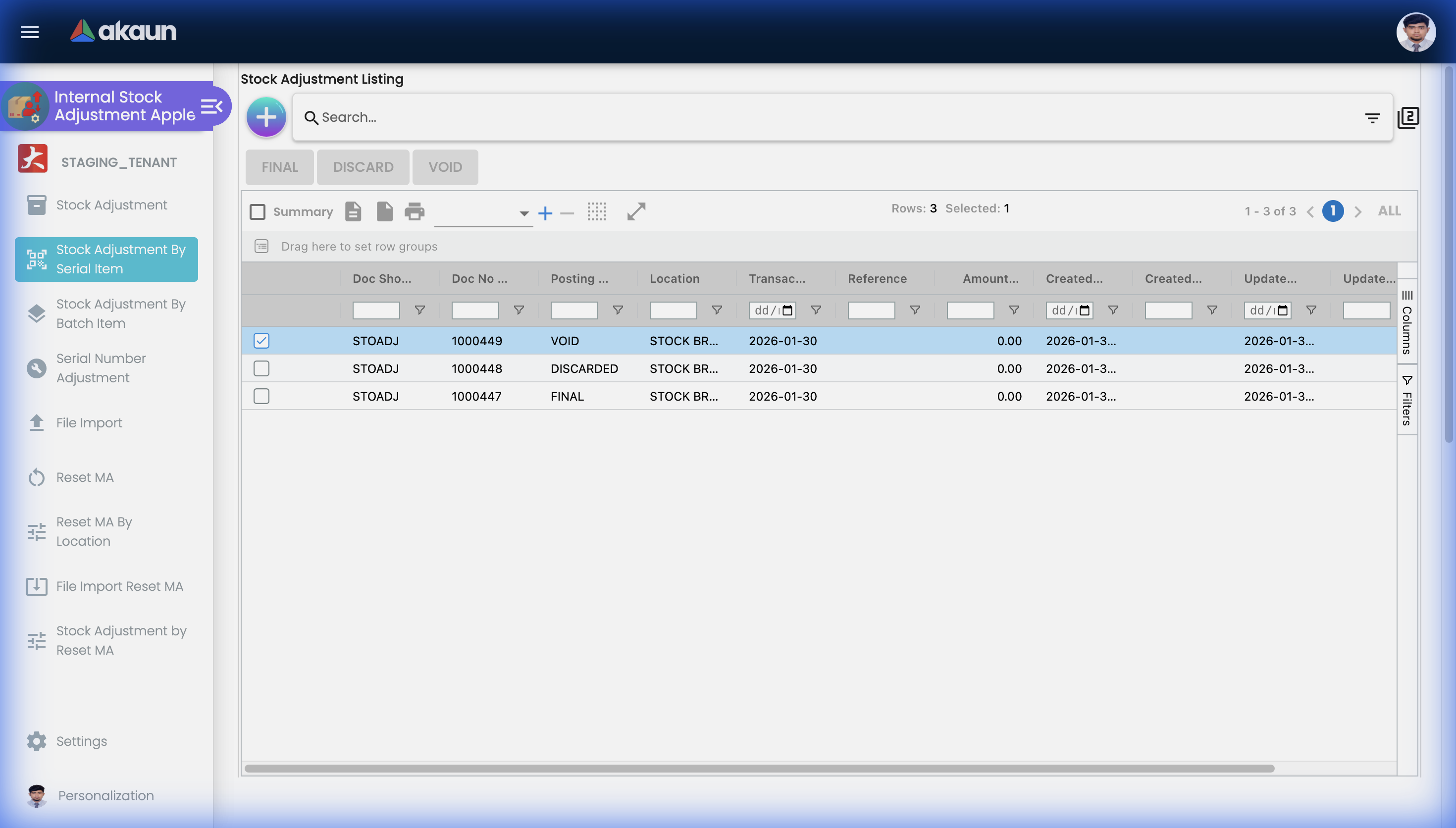The image size is (1456, 828).
Task: Show ALL rows using the pagination link
Action: pos(1388,210)
